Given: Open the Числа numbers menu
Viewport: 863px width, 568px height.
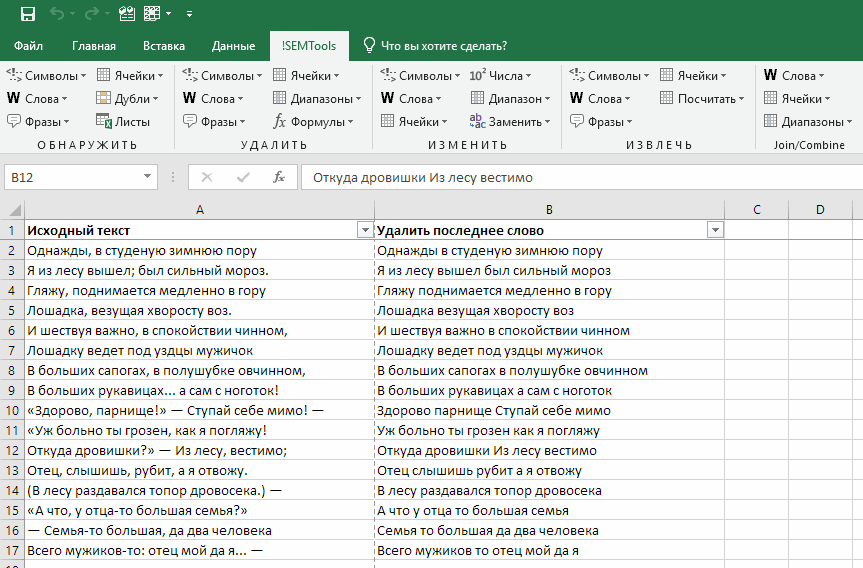Looking at the screenshot, I should pos(500,75).
